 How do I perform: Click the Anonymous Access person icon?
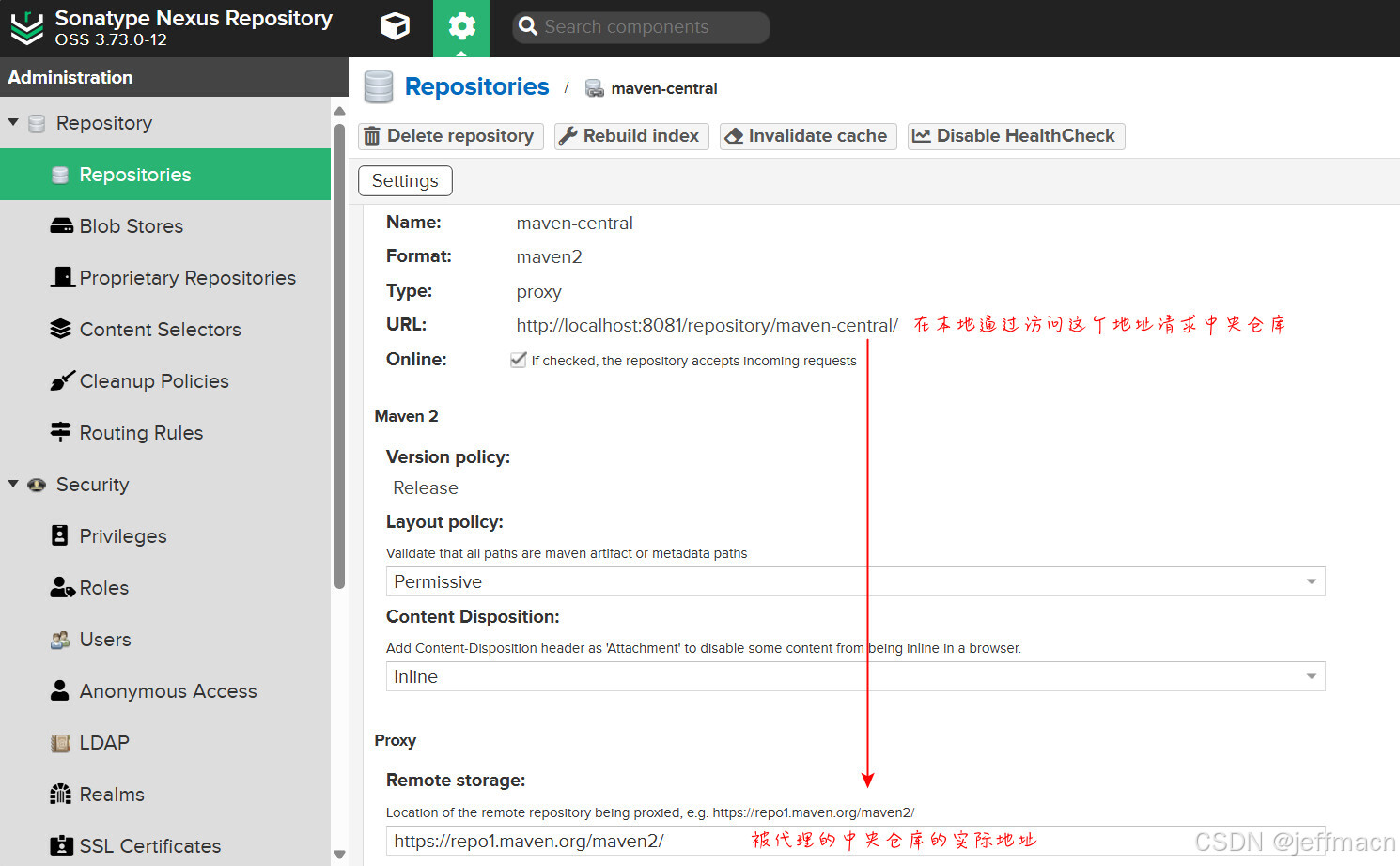pos(60,690)
